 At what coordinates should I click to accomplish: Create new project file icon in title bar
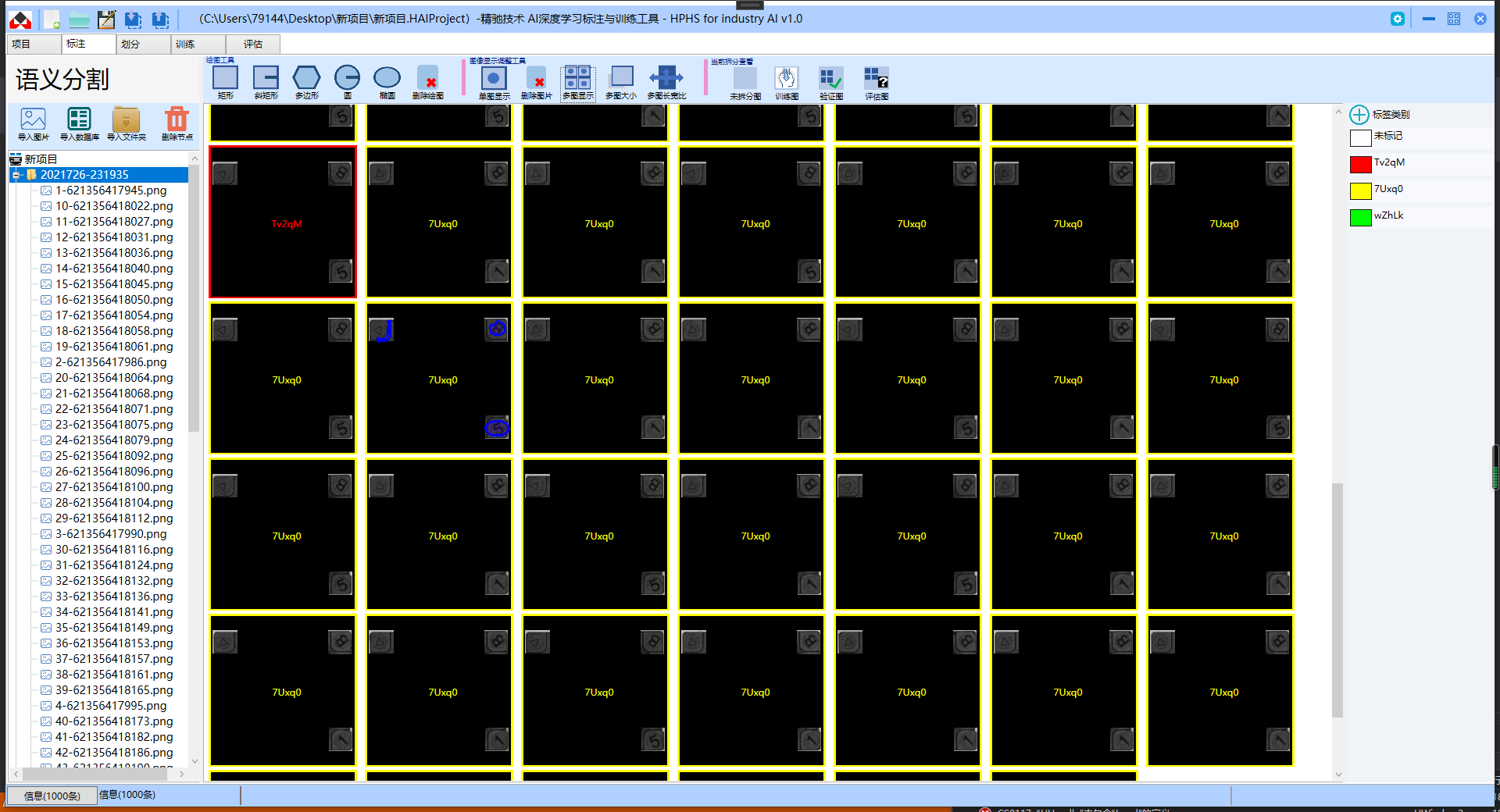[52, 20]
